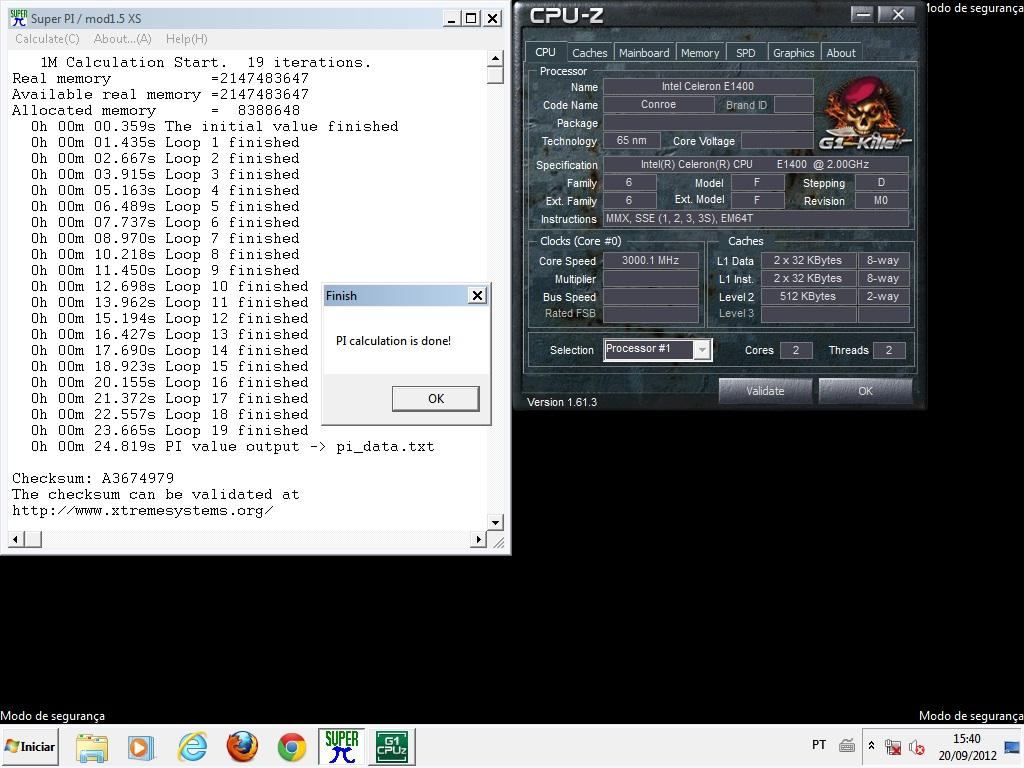Minimize the CPU-Z window

tap(862, 14)
